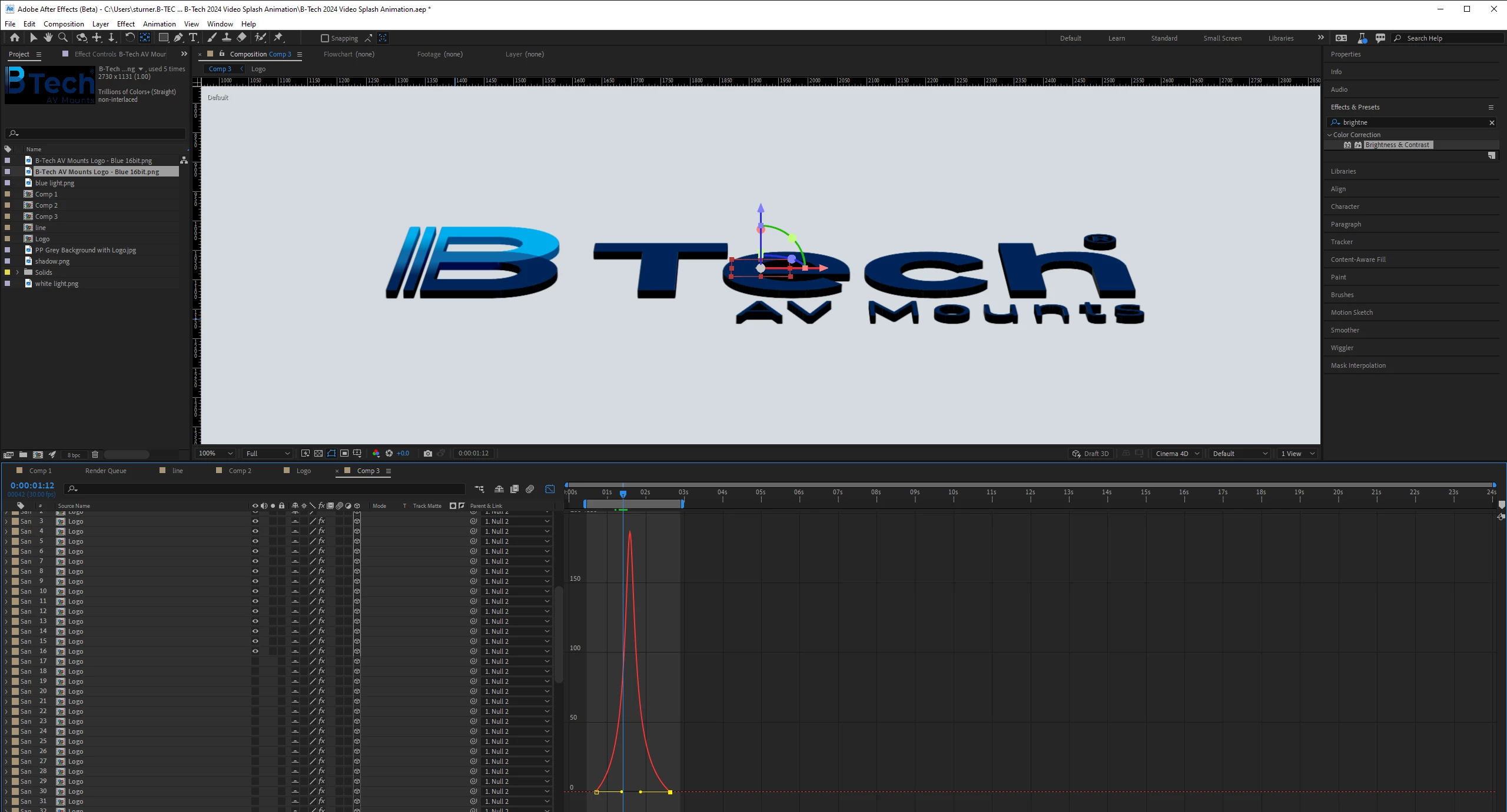The height and width of the screenshot is (812, 1507).
Task: Switch to the Standard workspace
Action: click(1164, 38)
